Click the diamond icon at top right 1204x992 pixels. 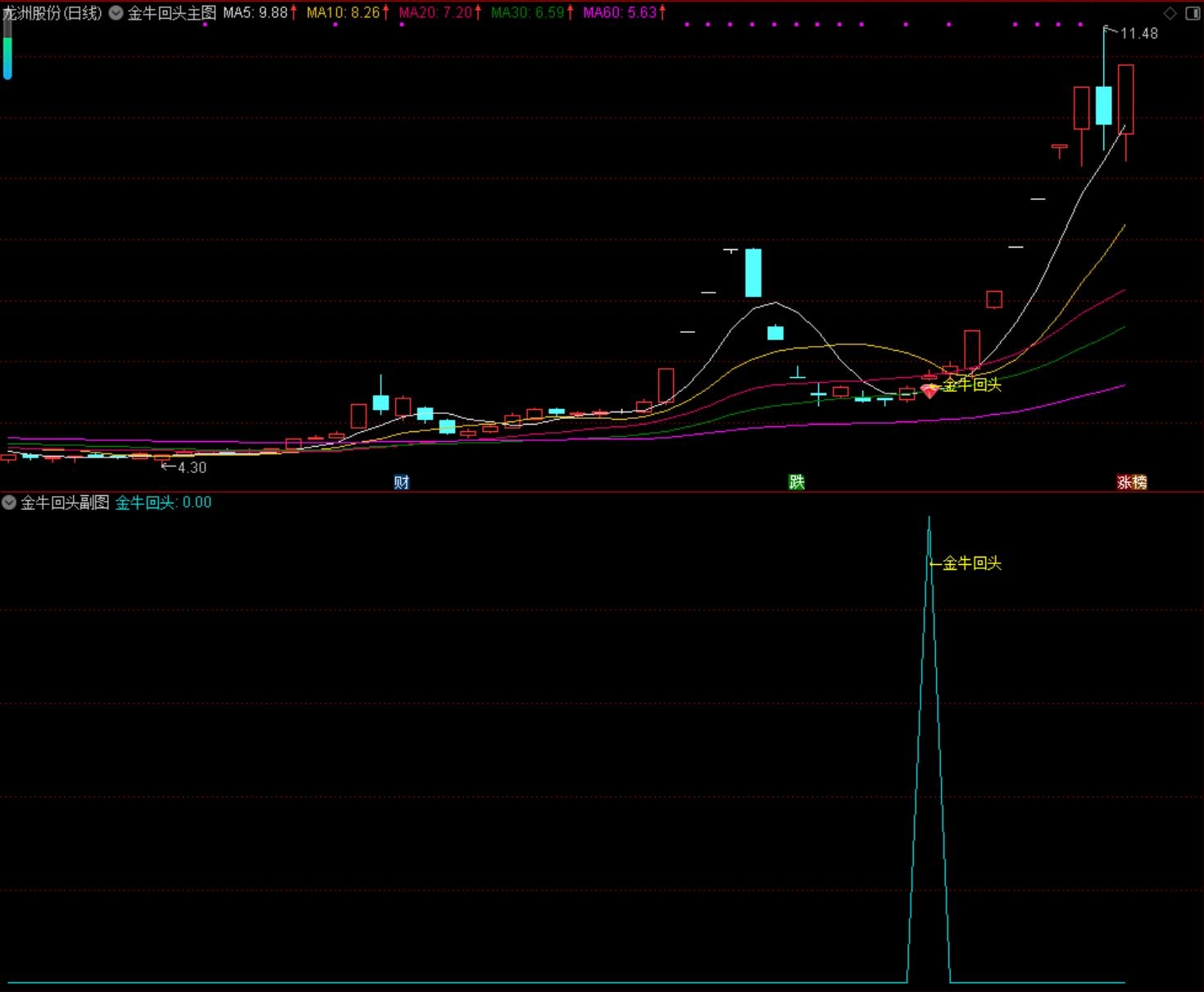coord(1170,13)
